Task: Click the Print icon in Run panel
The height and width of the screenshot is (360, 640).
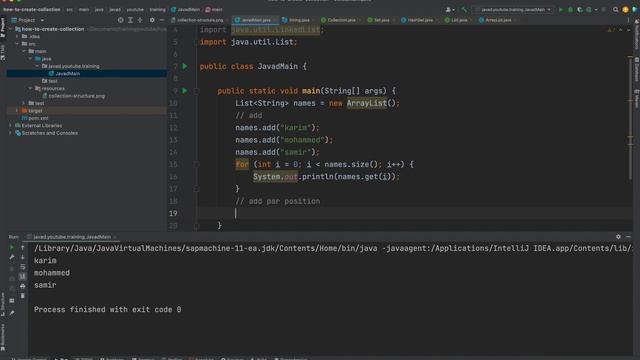Action: pyautogui.click(x=22, y=286)
